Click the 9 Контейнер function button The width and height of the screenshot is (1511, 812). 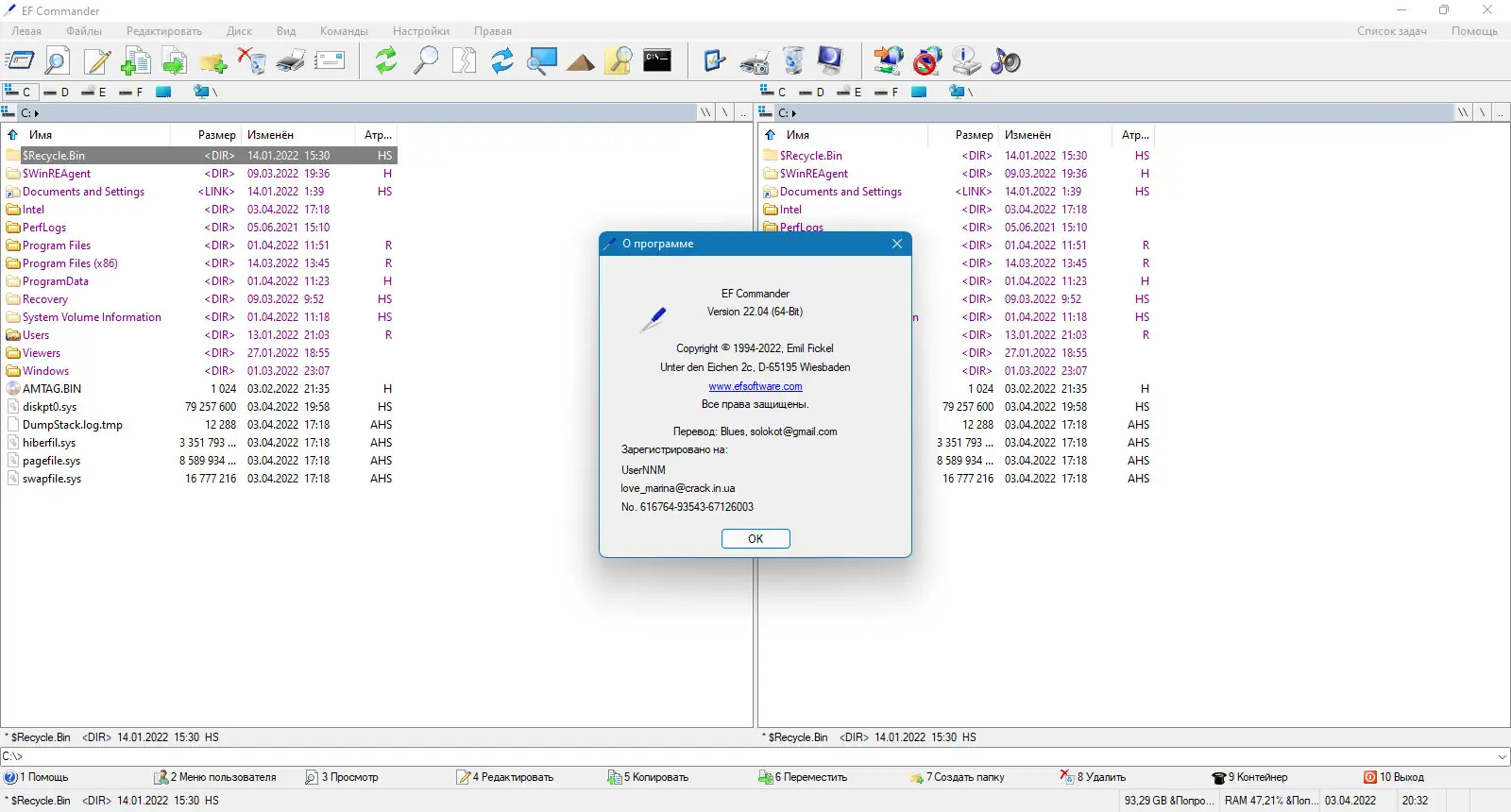point(1249,777)
